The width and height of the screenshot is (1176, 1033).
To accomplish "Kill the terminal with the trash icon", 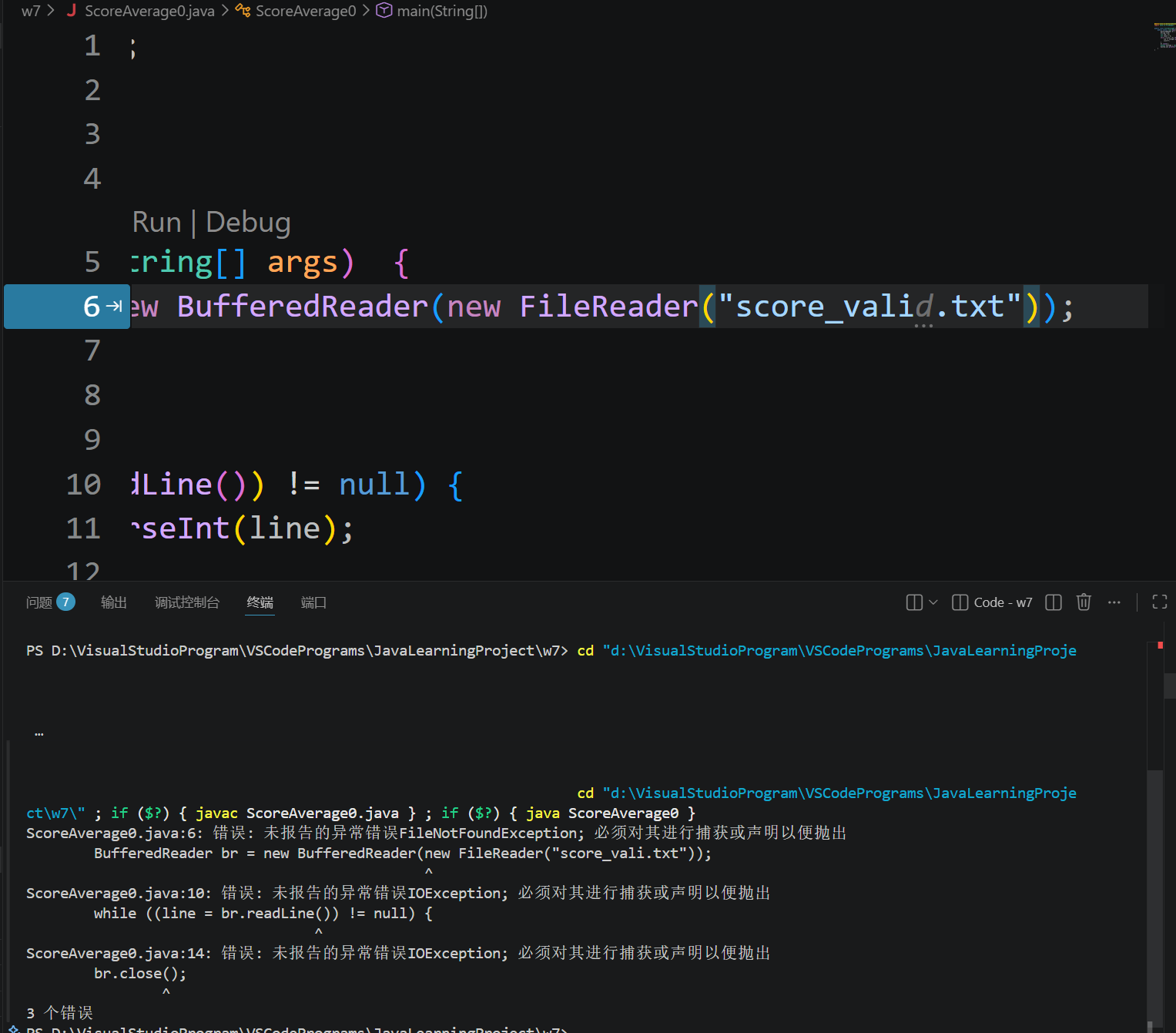I will pos(1084,602).
